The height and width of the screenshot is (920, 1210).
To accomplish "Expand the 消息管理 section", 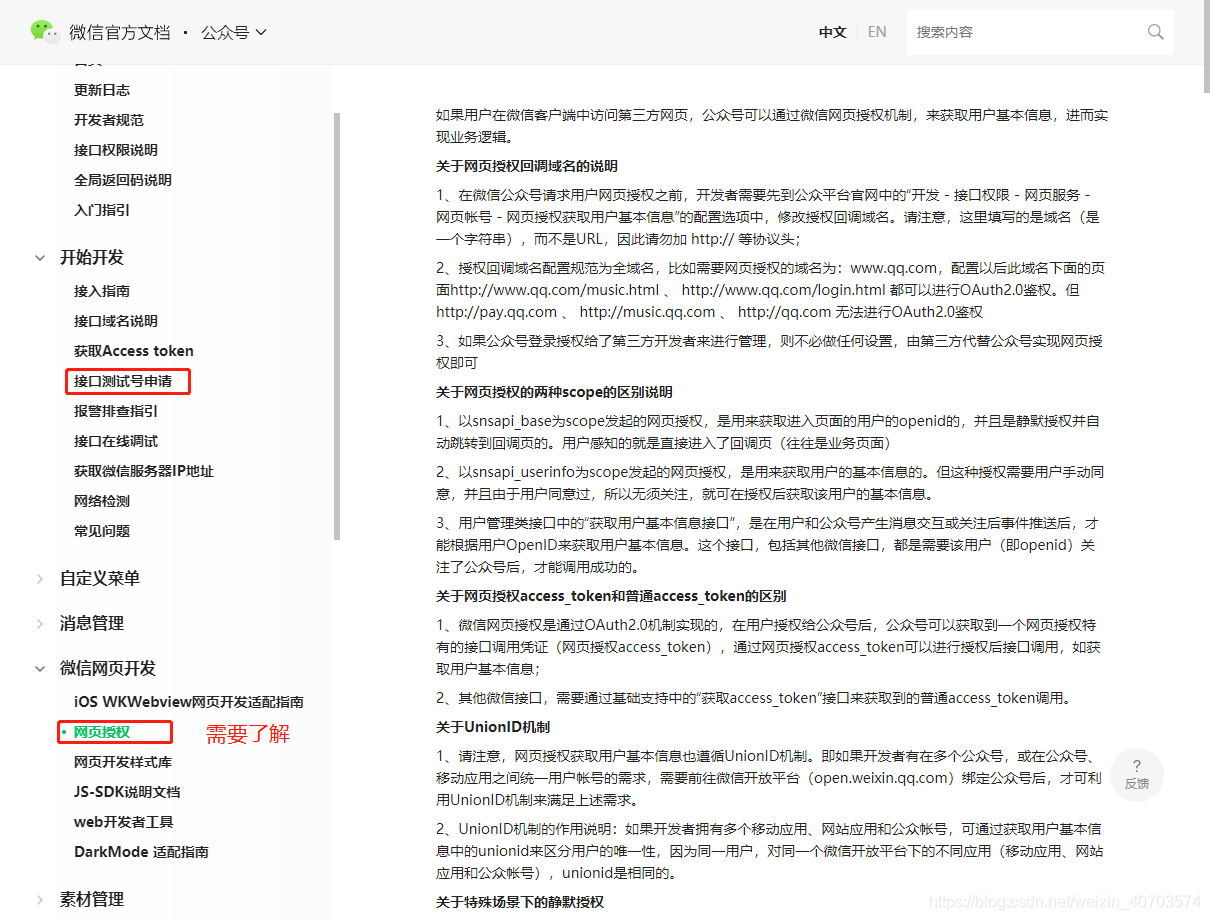I will [x=40, y=624].
